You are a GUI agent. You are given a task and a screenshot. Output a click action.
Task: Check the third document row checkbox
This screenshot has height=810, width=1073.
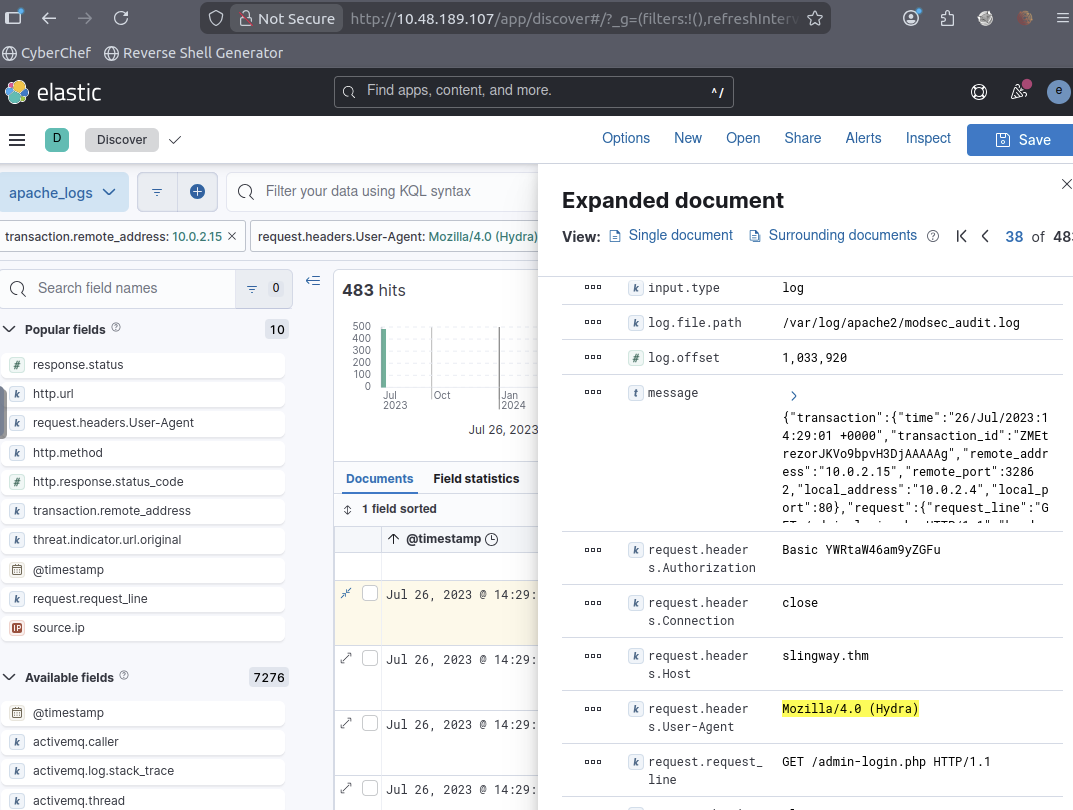pos(370,723)
